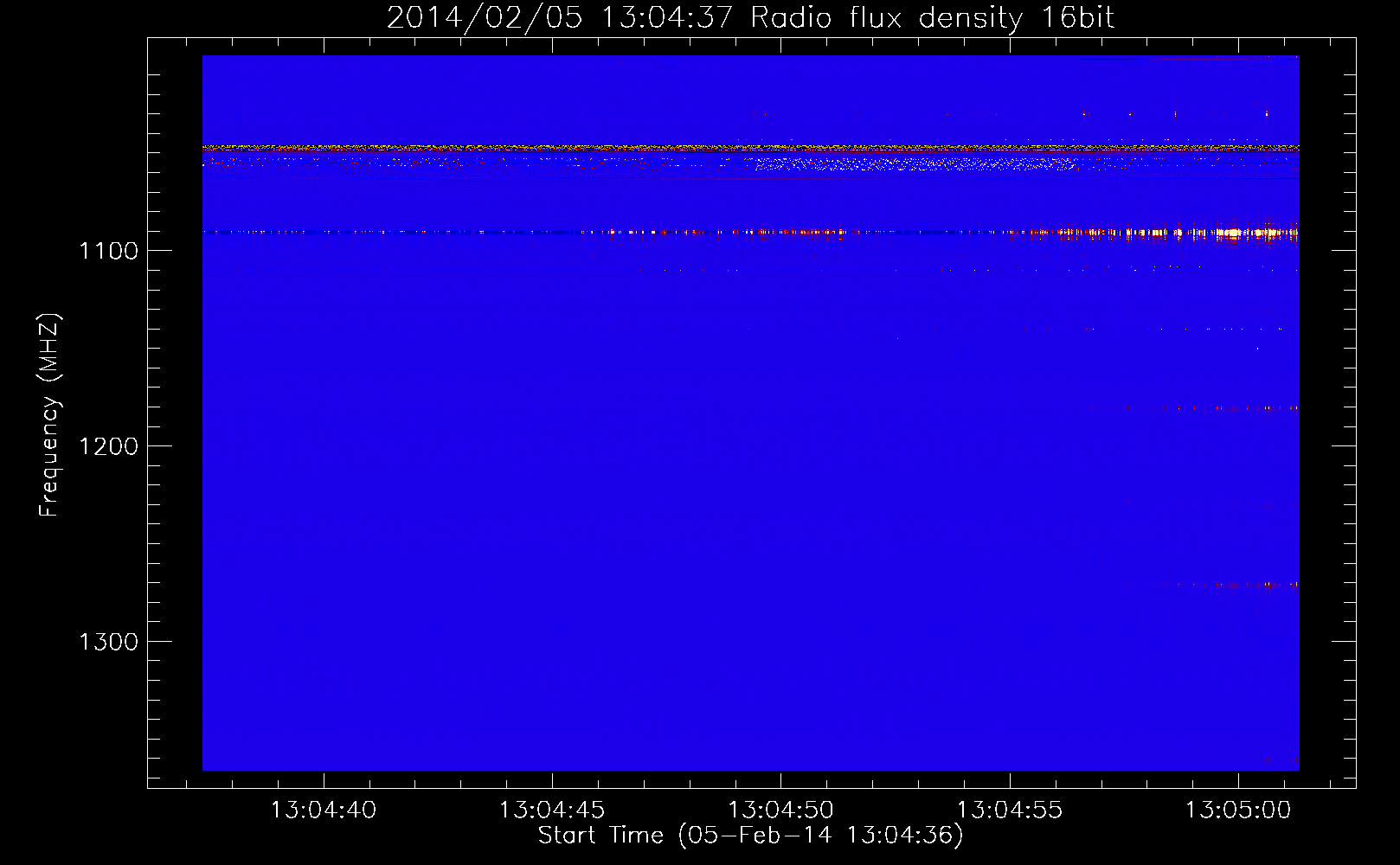Click the 'Start Time (05-Feb-14 13:04:36)' axis title
Image resolution: width=1400 pixels, height=865 pixels.
[750, 836]
